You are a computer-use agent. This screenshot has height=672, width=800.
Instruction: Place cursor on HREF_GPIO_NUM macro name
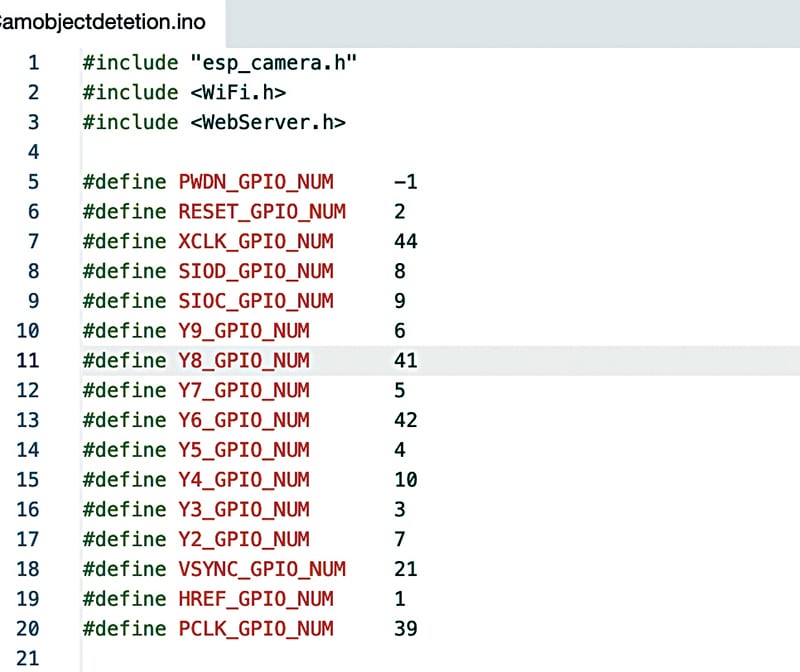[x=256, y=599]
